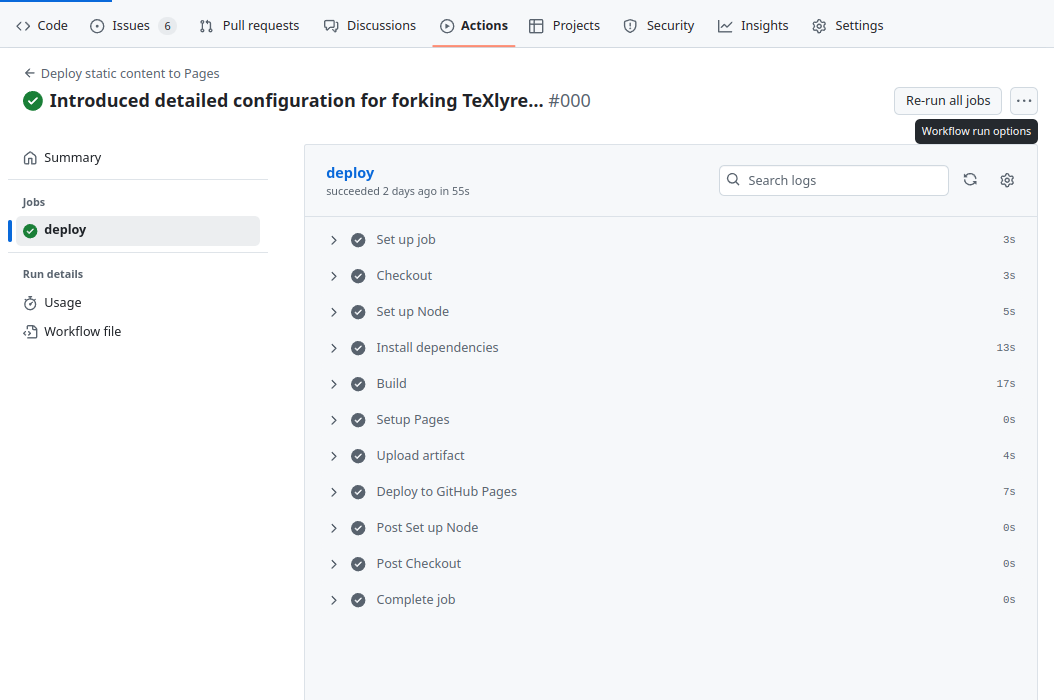Expand the Upload artifact step chevron
This screenshot has width=1054, height=700.
pyautogui.click(x=334, y=456)
